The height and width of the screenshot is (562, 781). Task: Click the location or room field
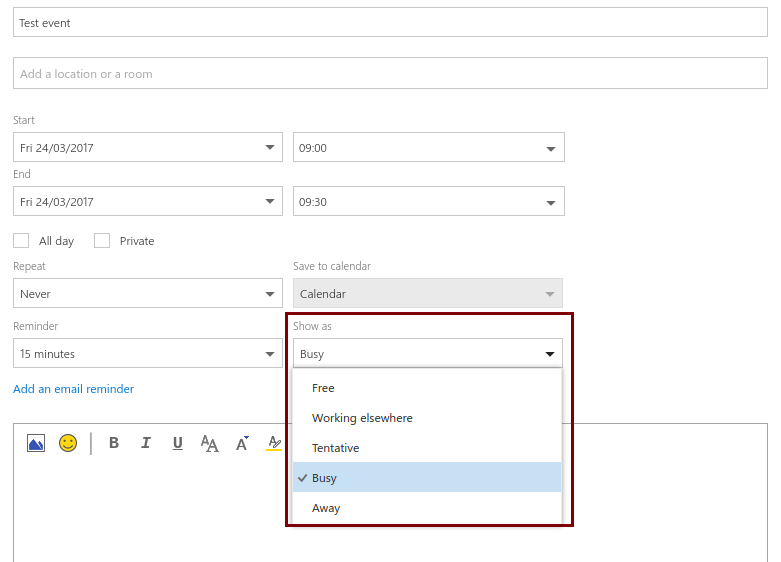[x=390, y=74]
